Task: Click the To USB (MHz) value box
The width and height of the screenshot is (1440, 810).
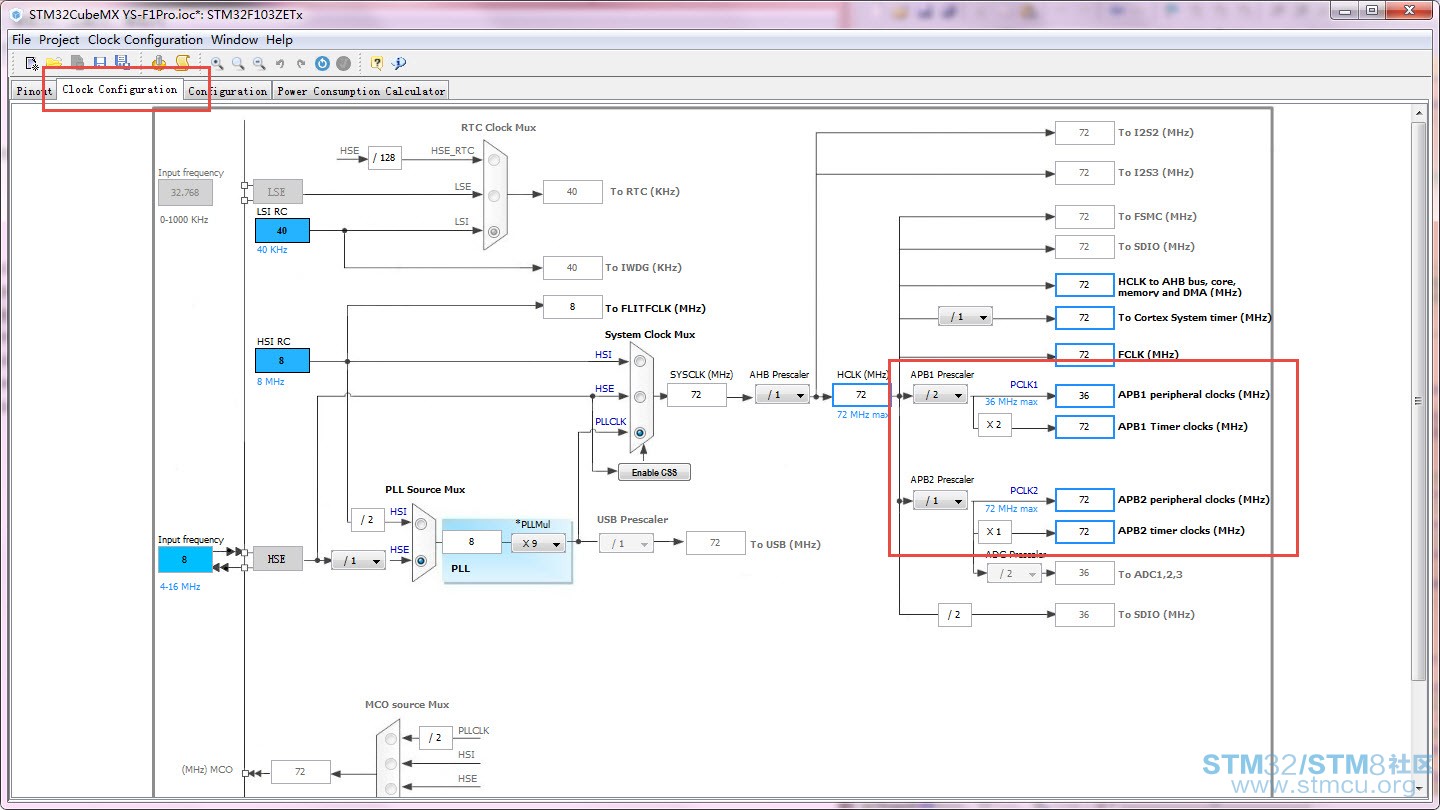Action: tap(715, 543)
